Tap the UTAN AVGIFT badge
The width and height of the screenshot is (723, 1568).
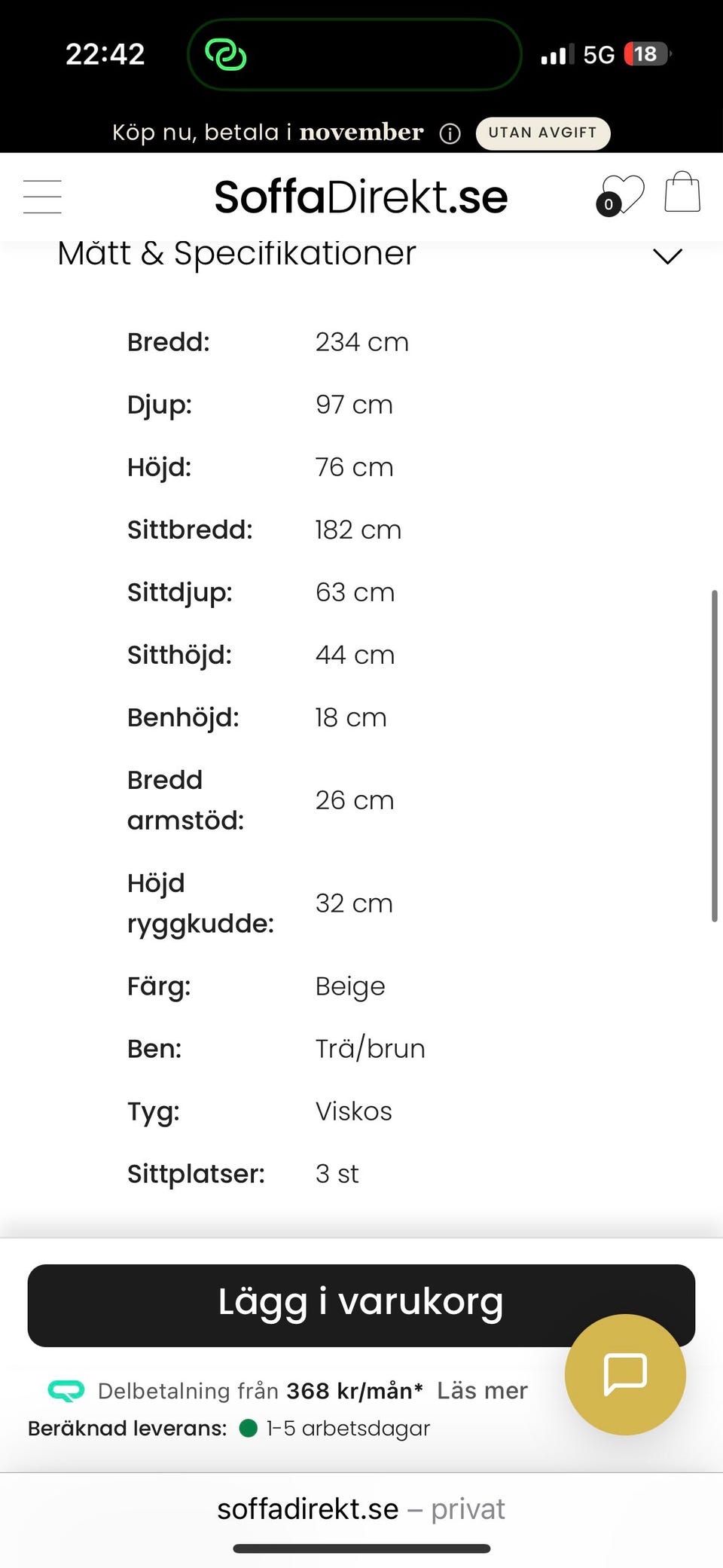pyautogui.click(x=542, y=133)
